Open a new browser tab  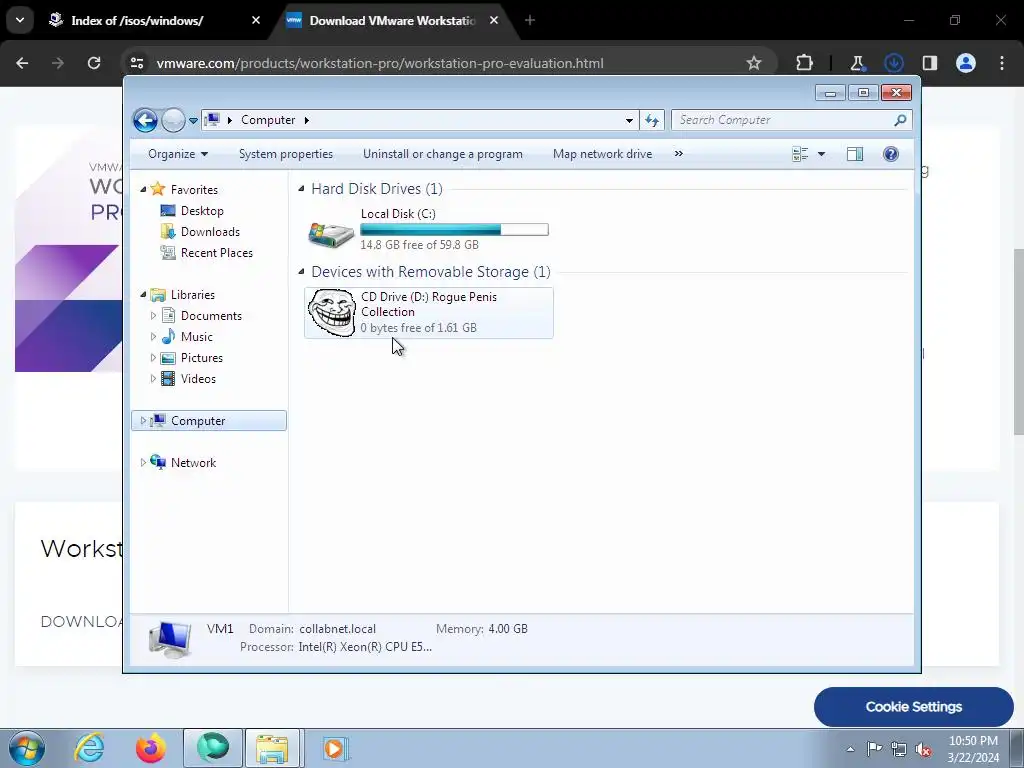point(530,20)
